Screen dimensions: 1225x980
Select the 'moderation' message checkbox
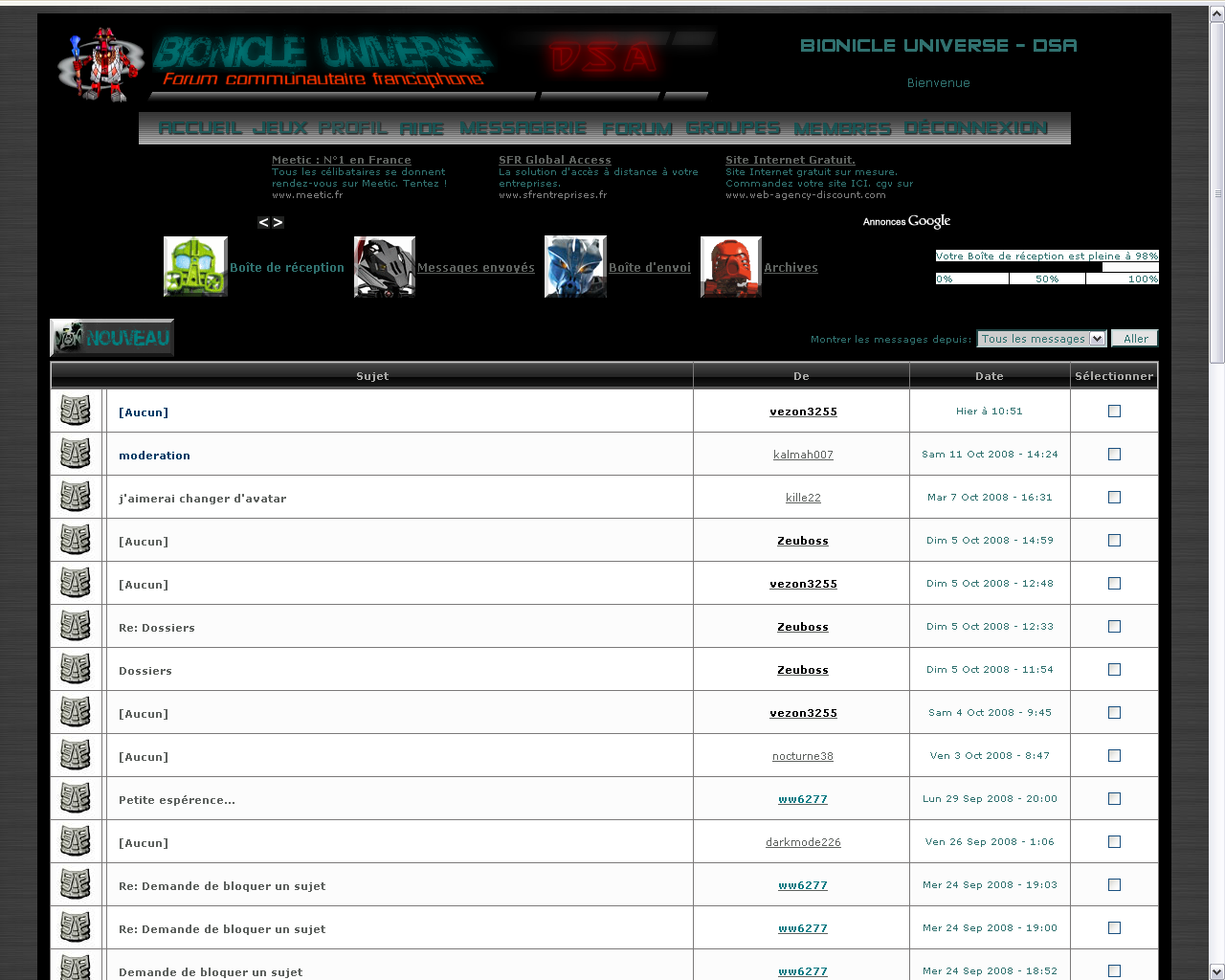point(1113,454)
